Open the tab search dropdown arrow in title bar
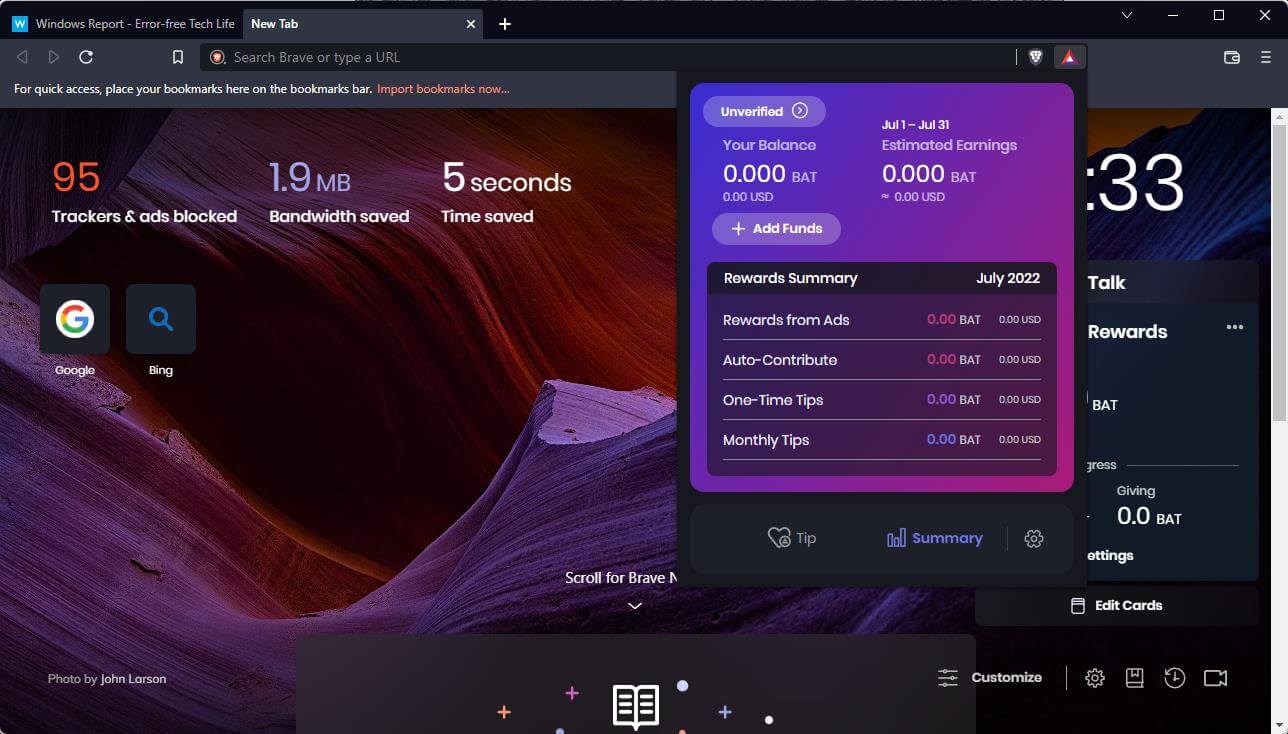 coord(1127,15)
